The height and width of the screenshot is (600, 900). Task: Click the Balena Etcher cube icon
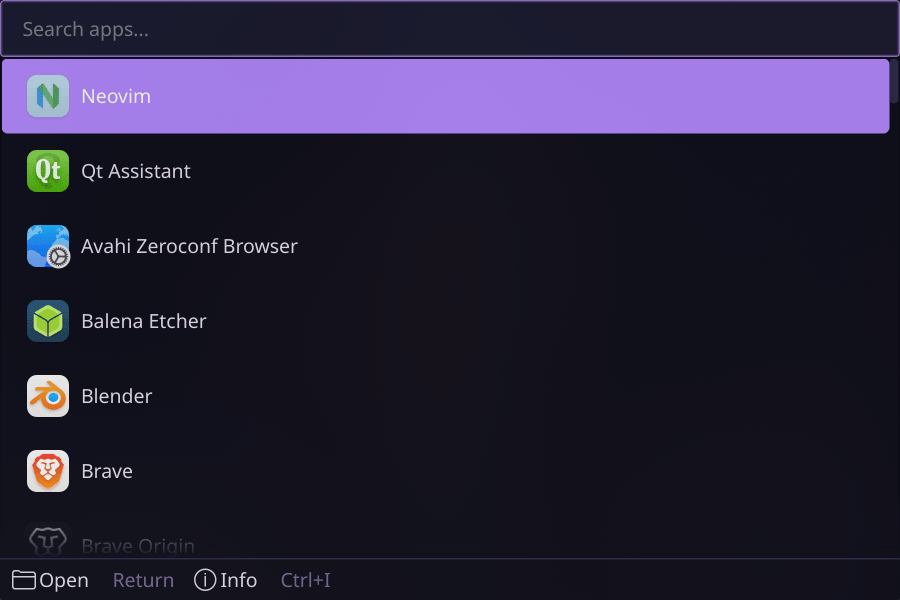(x=48, y=321)
